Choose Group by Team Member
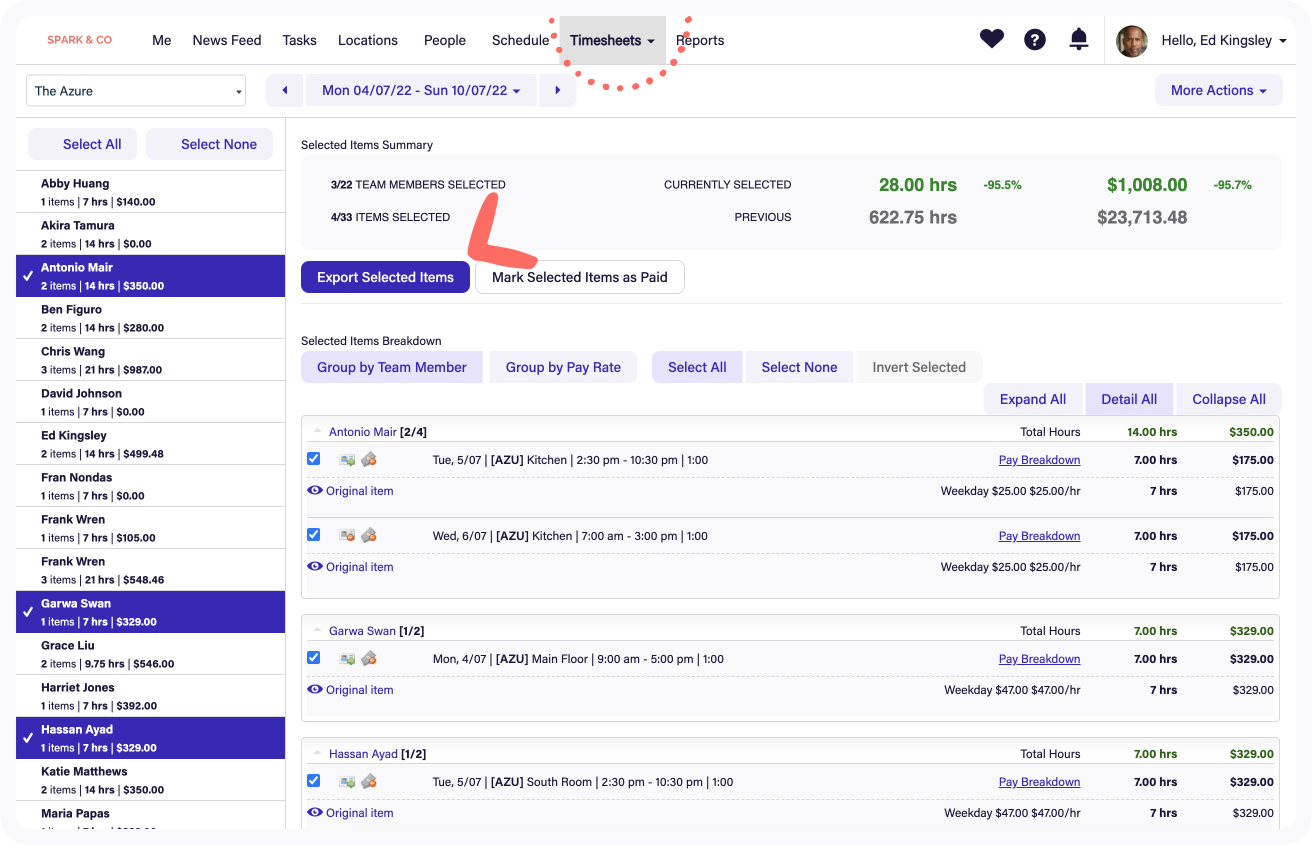The width and height of the screenshot is (1312, 845). pyautogui.click(x=392, y=367)
